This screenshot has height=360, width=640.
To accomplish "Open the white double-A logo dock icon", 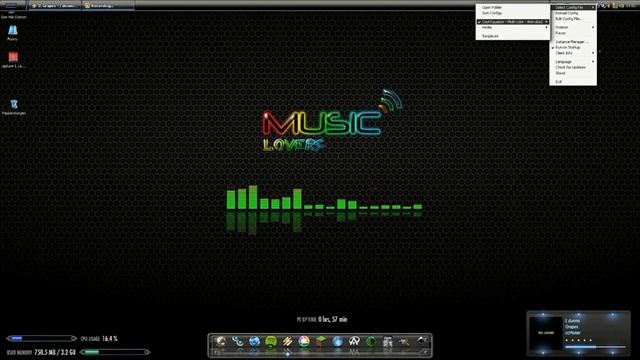I will 354,341.
